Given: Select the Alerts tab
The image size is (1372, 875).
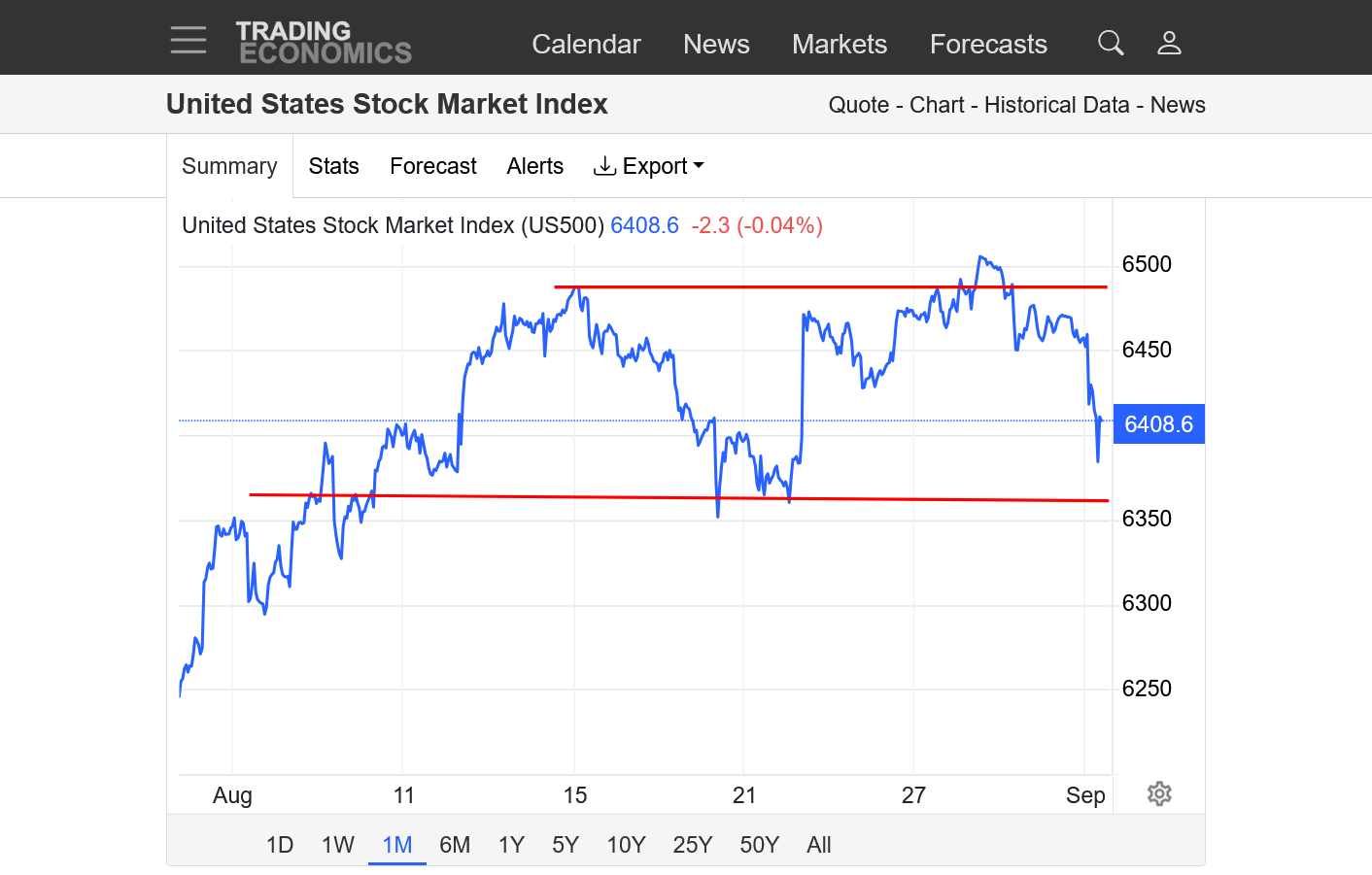Looking at the screenshot, I should pos(534,166).
